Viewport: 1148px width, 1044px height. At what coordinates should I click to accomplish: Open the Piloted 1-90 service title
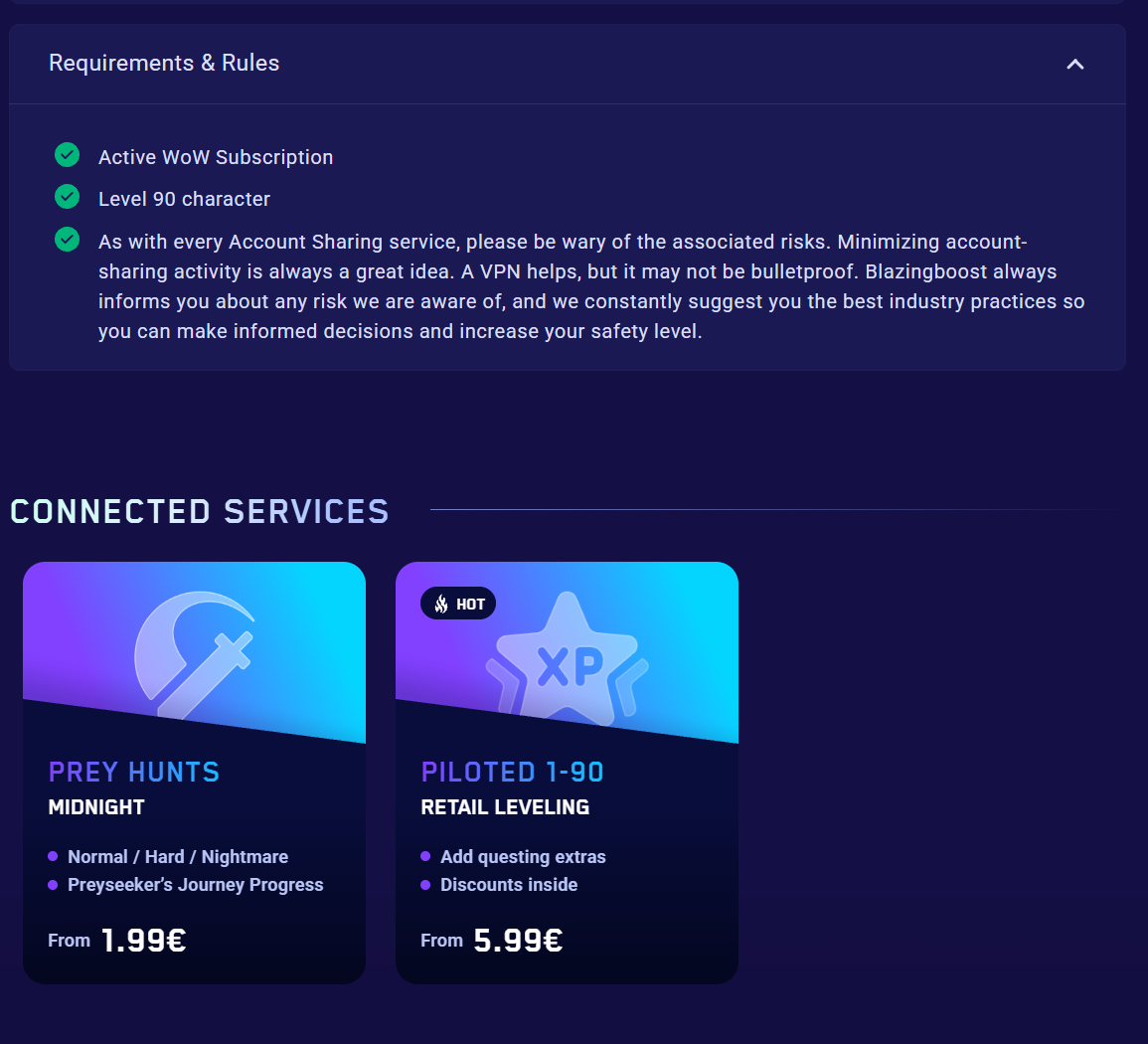513,773
